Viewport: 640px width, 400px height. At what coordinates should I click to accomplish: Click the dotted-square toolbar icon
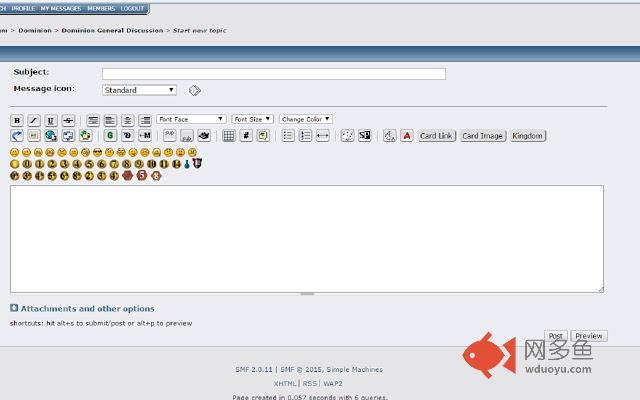point(347,136)
